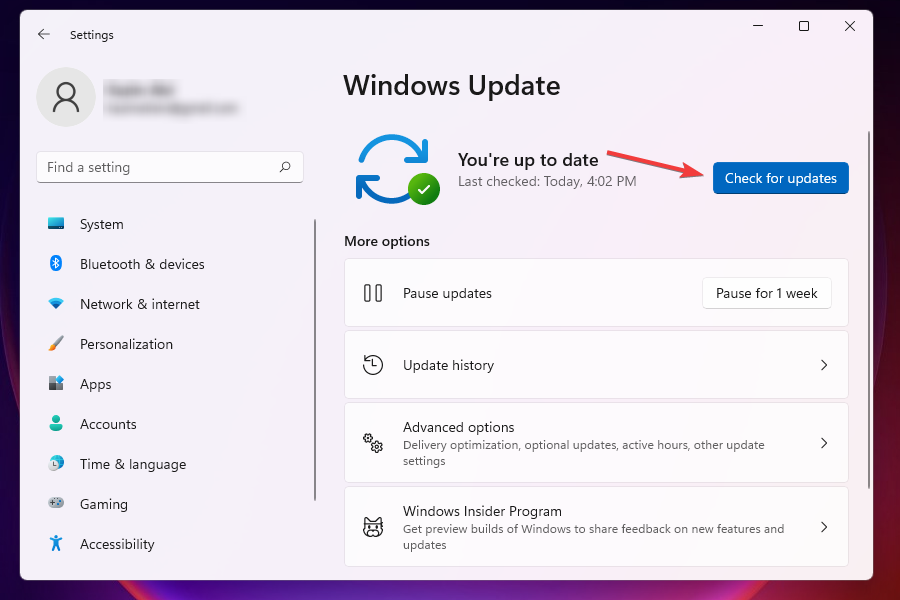Open the Windows Insider Program entry
The width and height of the screenshot is (900, 600).
coord(596,527)
